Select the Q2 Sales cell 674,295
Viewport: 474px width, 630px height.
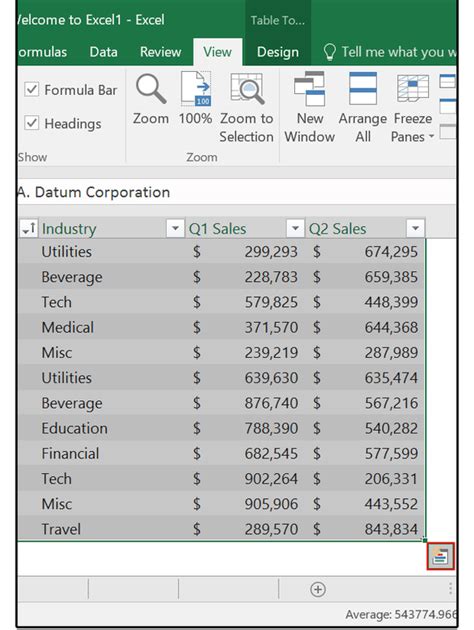(x=366, y=252)
